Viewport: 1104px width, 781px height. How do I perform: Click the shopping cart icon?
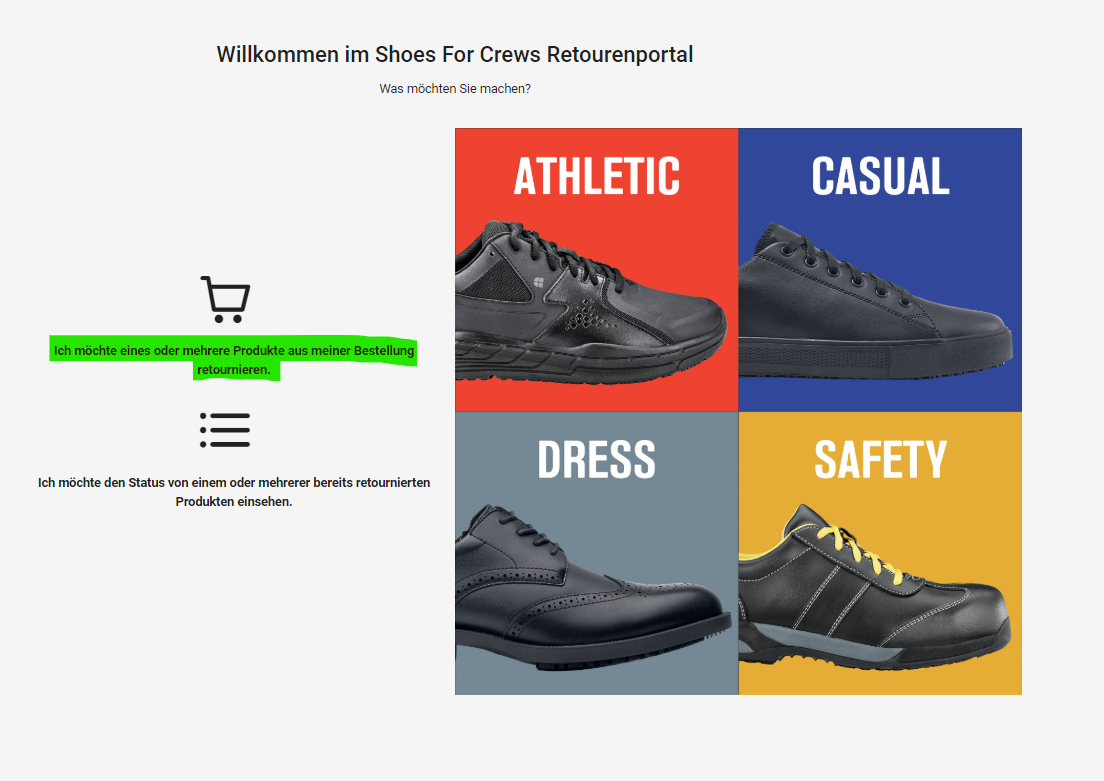(x=225, y=299)
